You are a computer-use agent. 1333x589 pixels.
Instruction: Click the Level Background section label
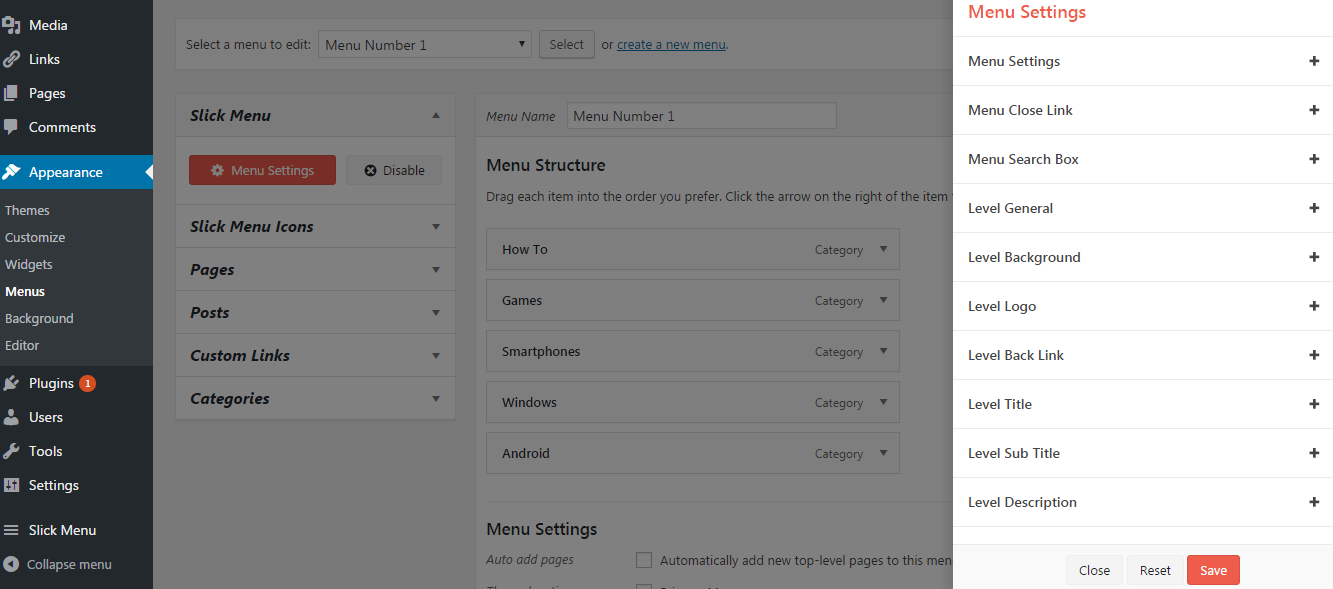click(1024, 257)
